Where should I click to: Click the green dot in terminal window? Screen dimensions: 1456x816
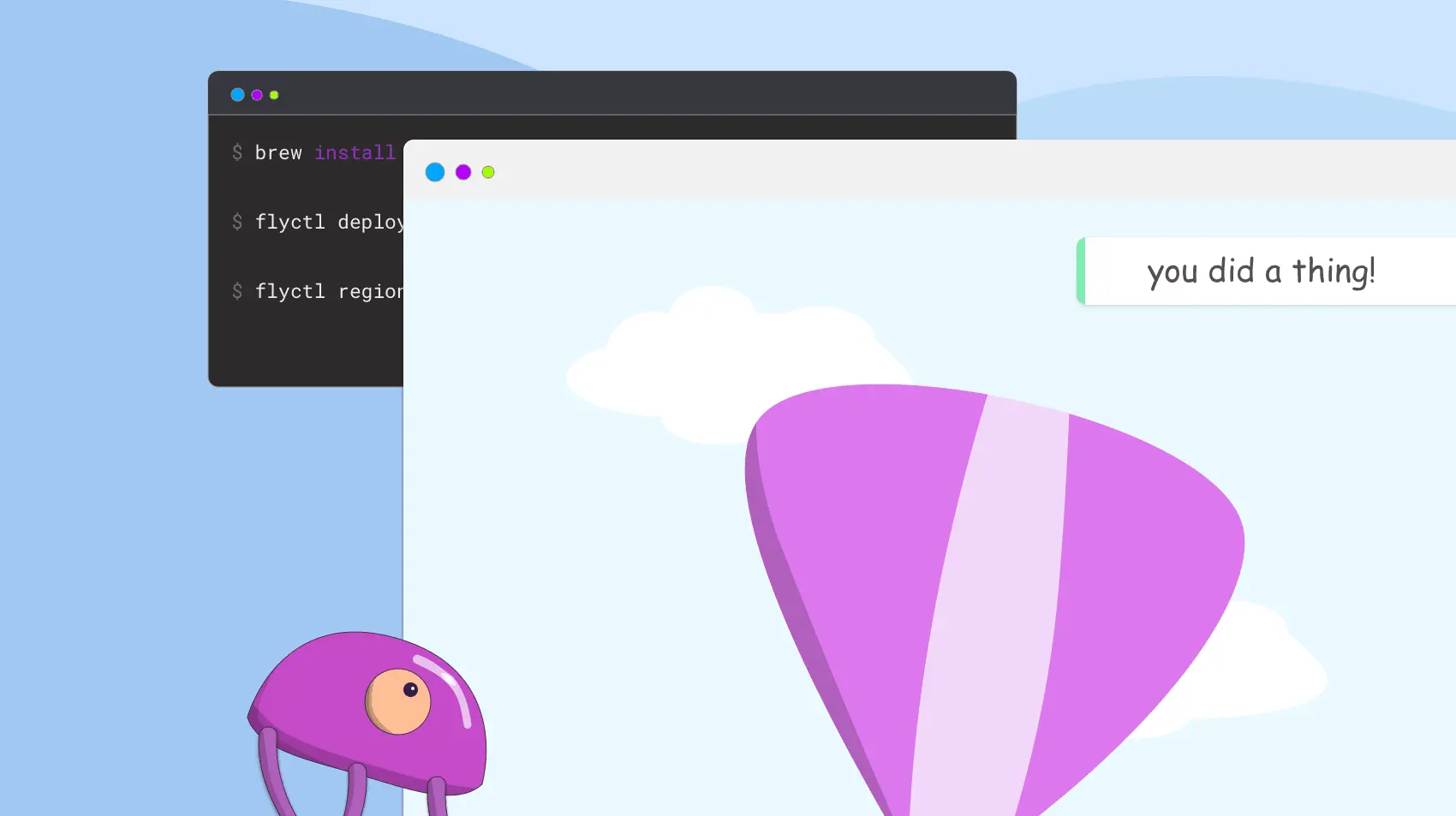point(274,95)
